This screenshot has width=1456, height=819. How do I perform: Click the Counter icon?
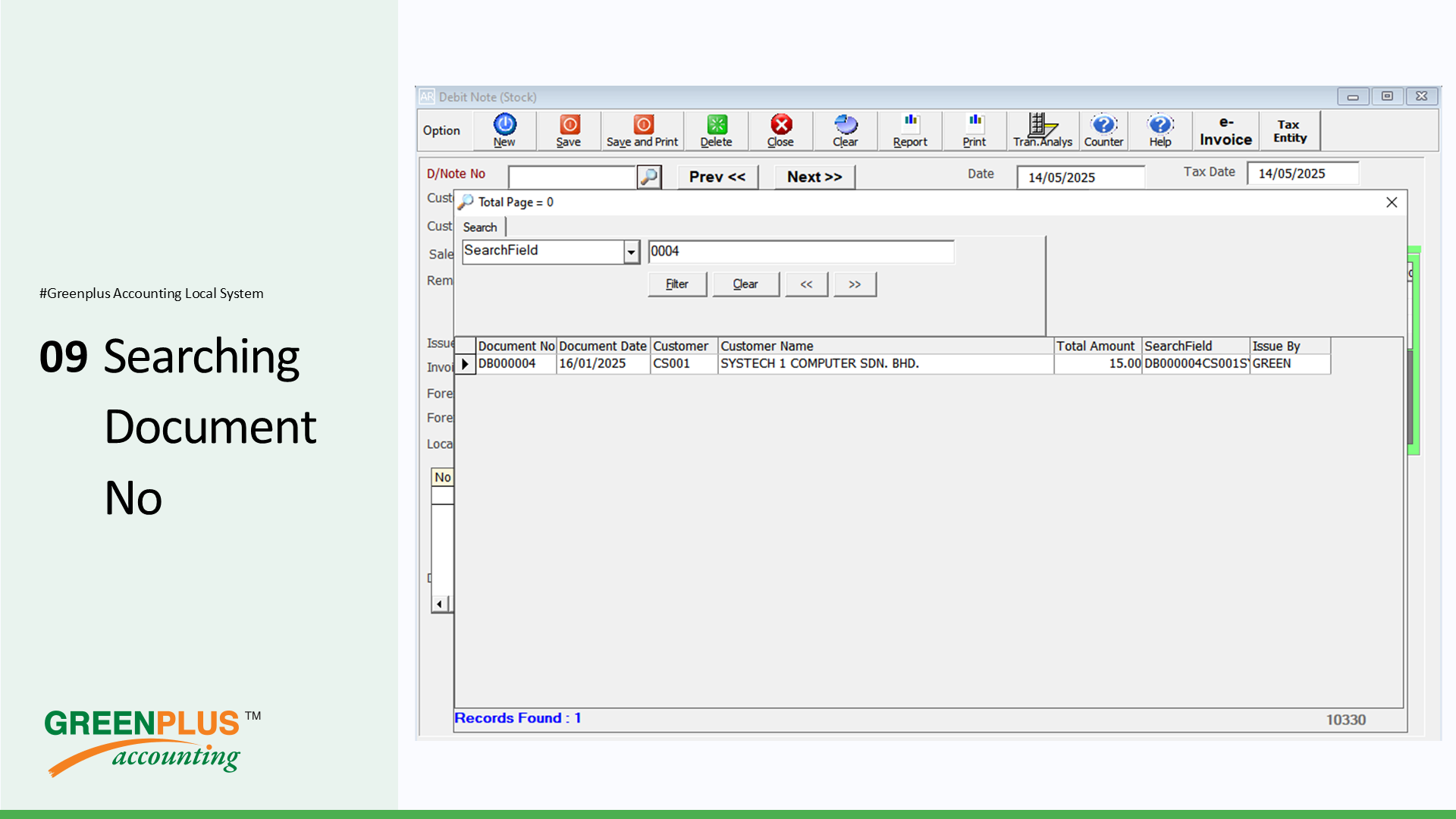coord(1103,130)
